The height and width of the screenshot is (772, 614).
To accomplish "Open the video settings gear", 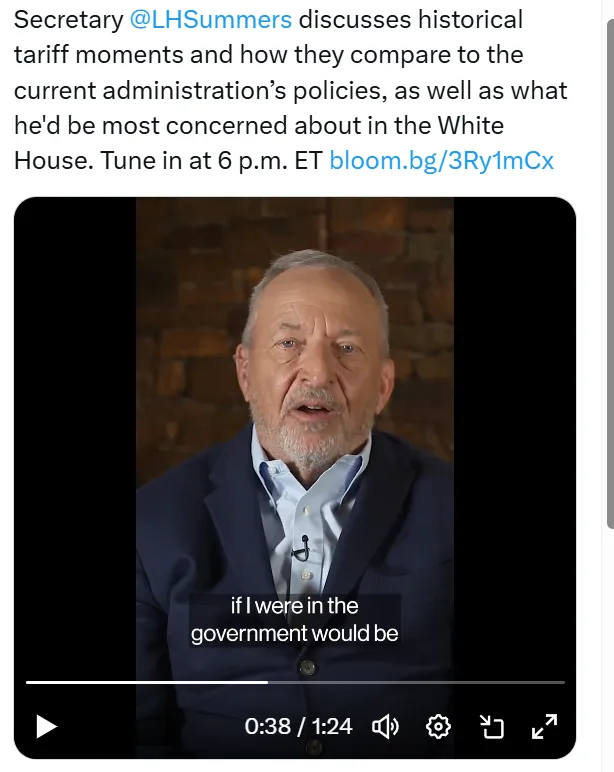I will (438, 726).
